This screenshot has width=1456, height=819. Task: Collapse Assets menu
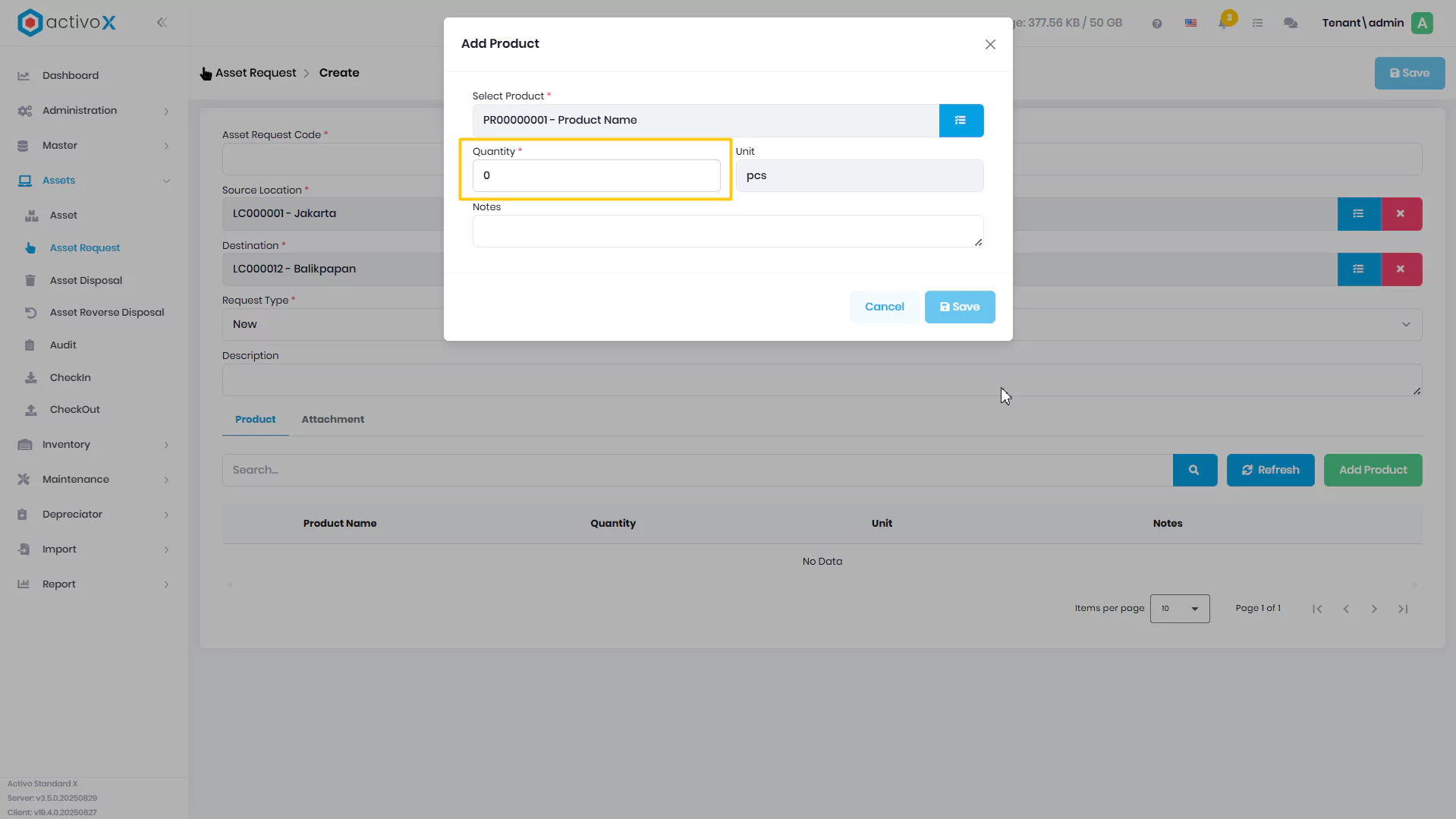(x=93, y=181)
